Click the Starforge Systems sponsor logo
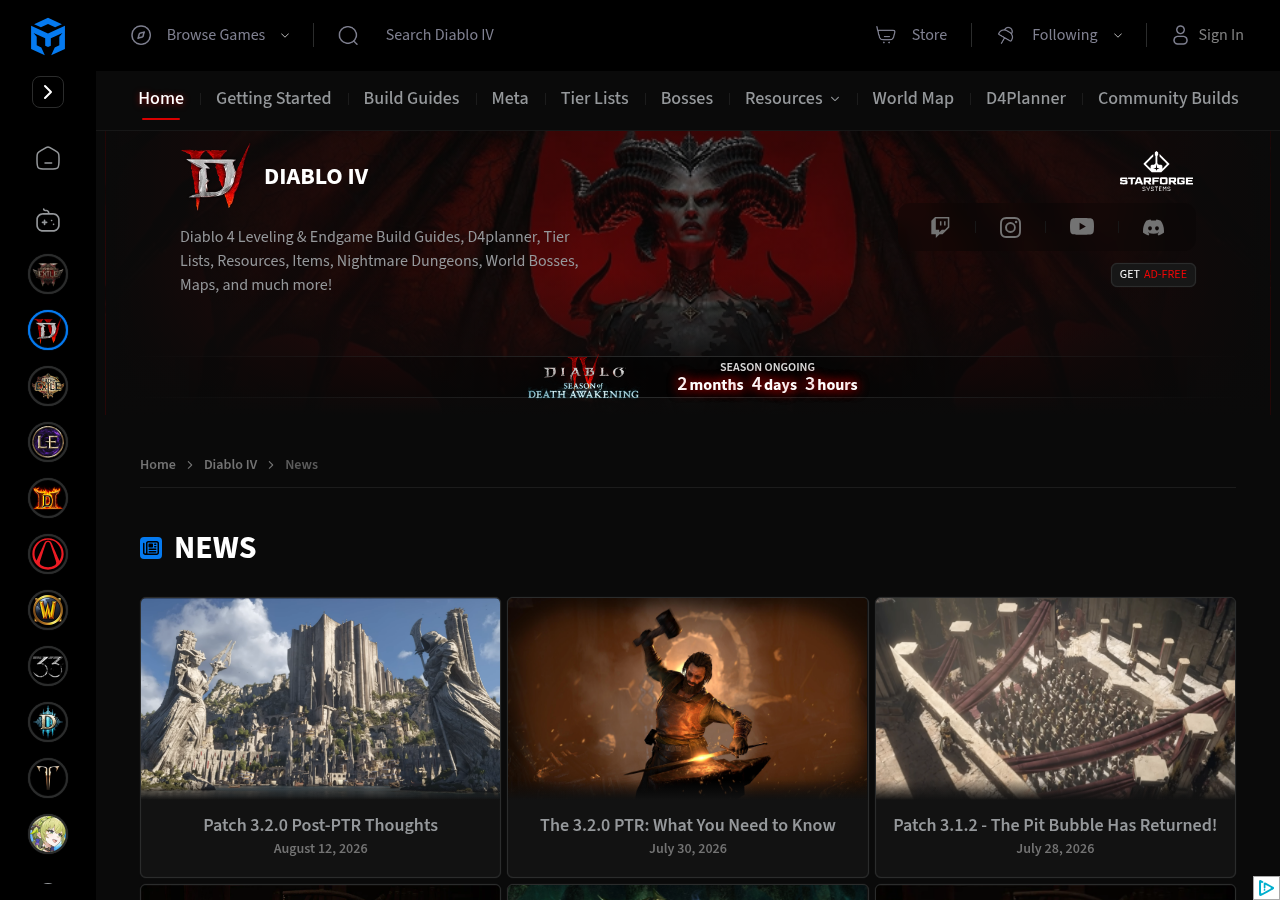1280x900 pixels. 1156,171
